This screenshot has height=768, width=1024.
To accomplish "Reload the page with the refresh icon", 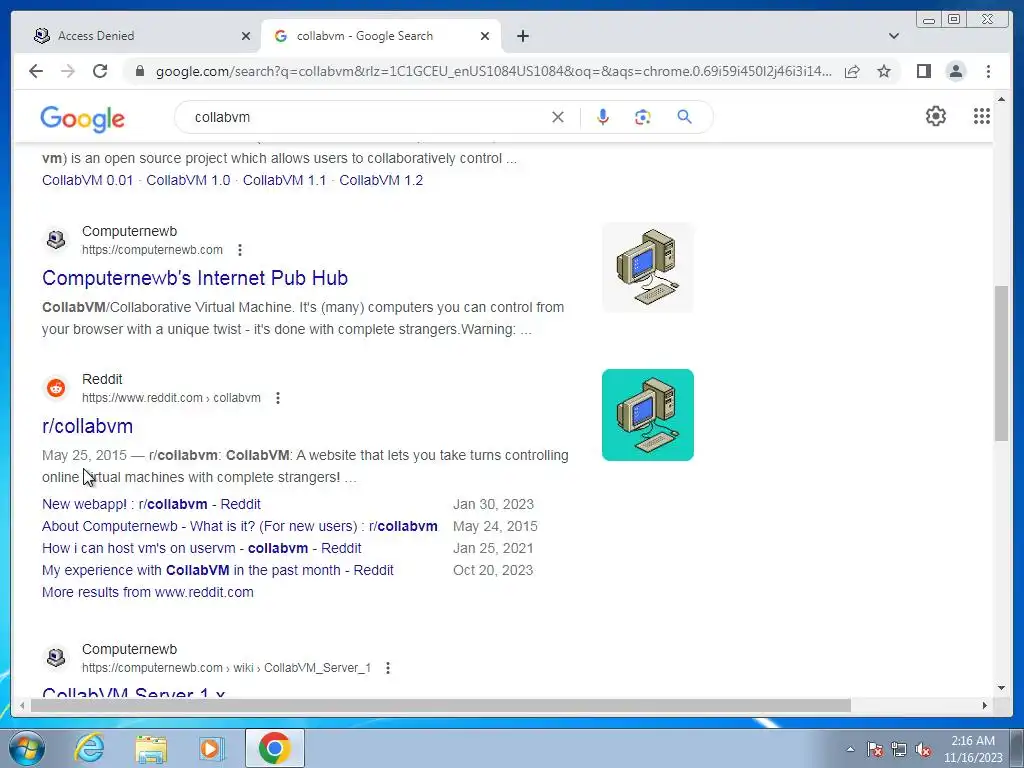I will (x=100, y=71).
